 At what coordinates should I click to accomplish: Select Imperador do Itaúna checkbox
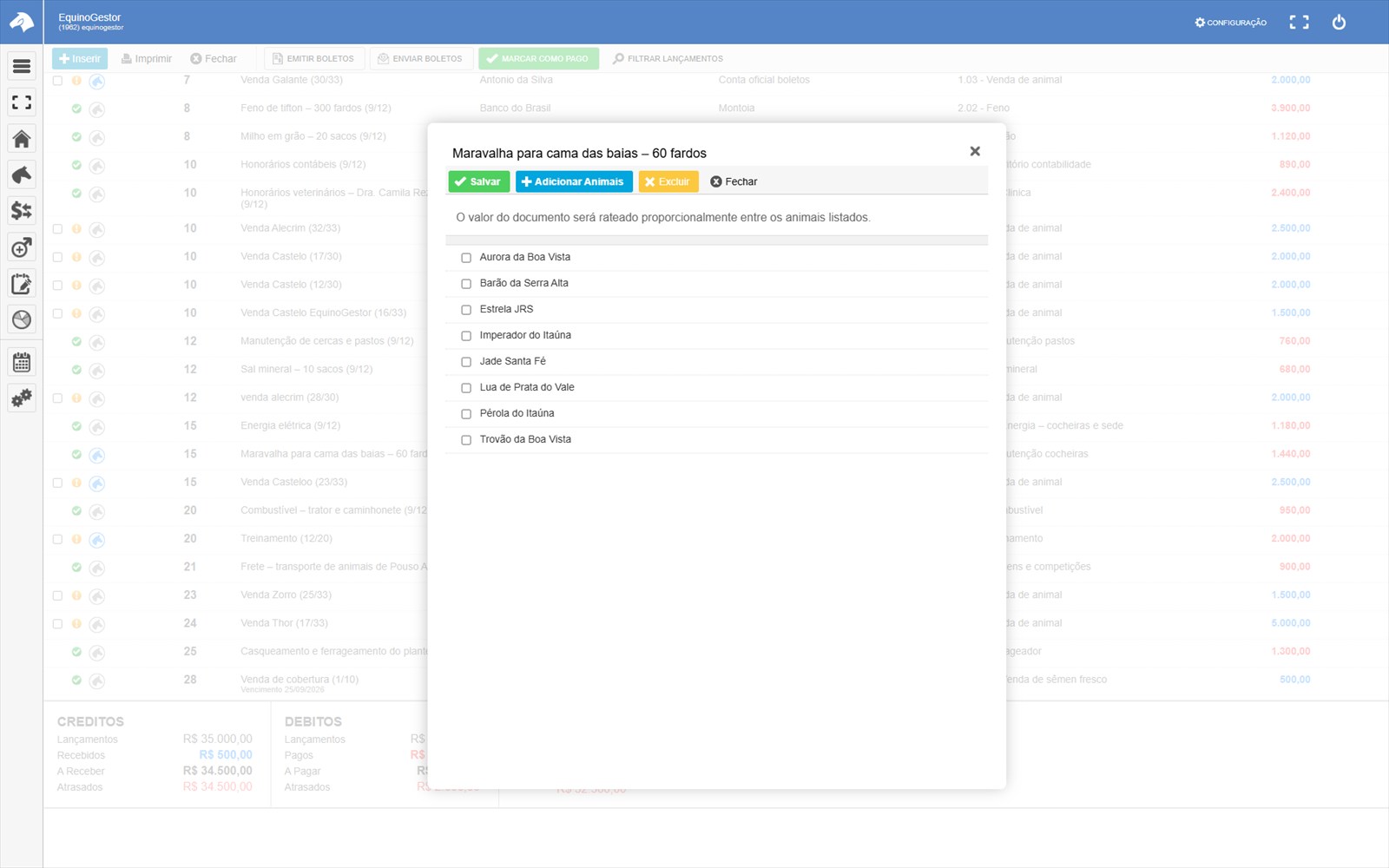[x=466, y=336]
